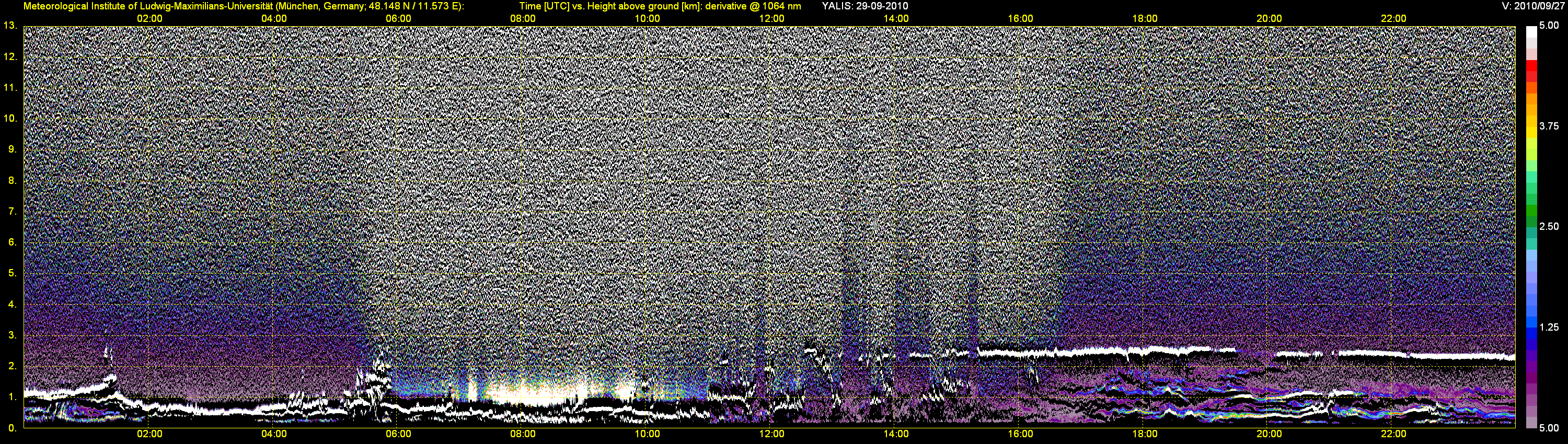Click the 11. height axis label
This screenshot has width=1568, height=444.
pyautogui.click(x=10, y=88)
